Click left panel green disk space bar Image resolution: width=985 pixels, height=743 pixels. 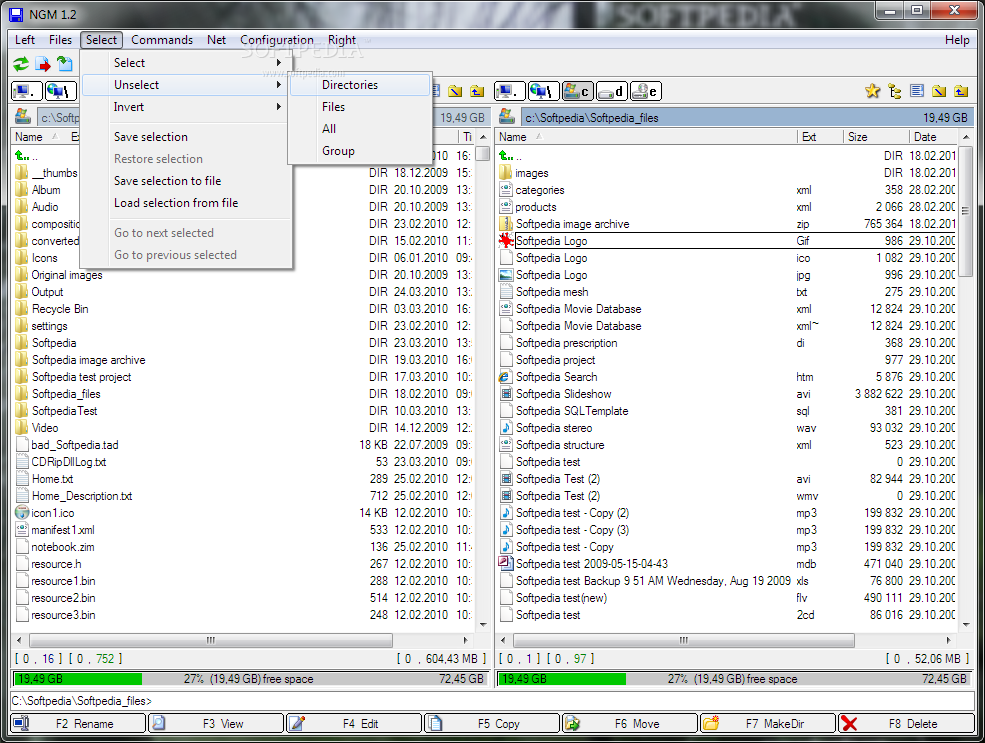78,679
